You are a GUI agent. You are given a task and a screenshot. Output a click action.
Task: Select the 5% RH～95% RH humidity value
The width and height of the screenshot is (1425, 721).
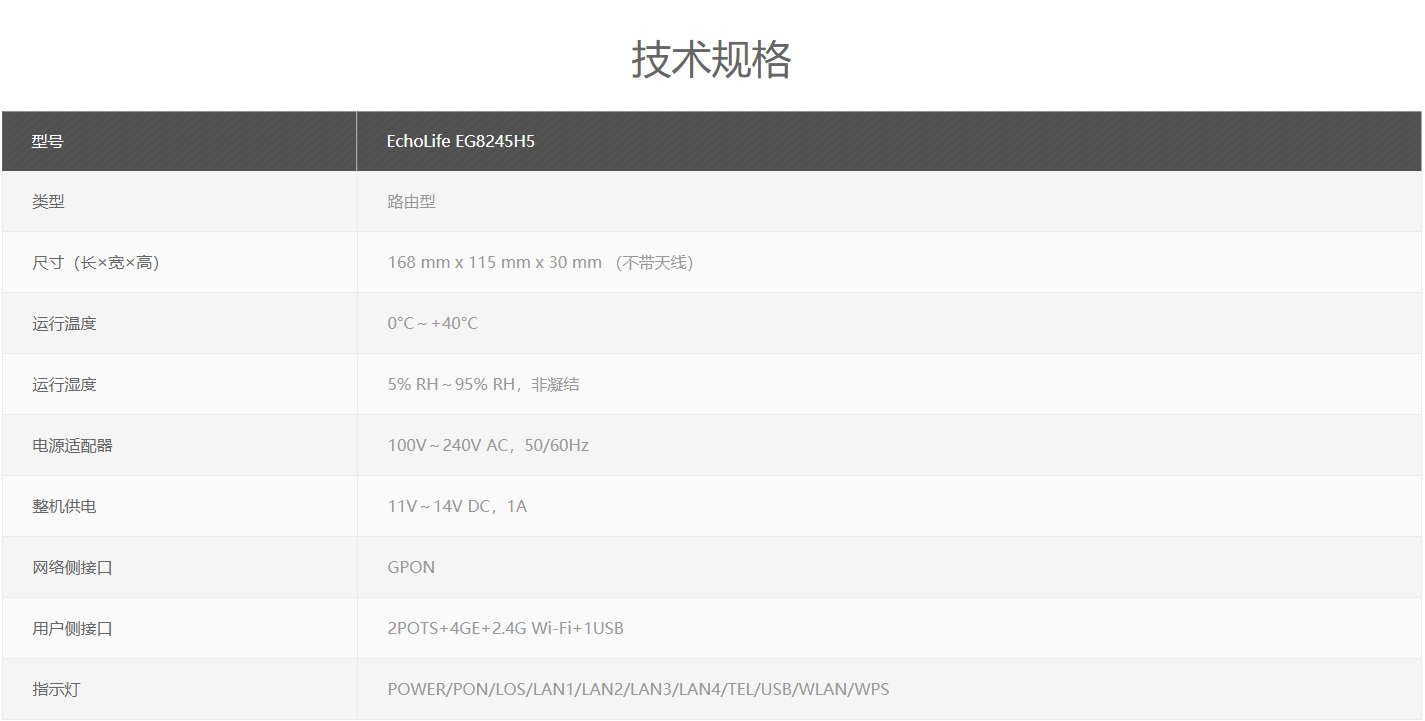pos(483,385)
